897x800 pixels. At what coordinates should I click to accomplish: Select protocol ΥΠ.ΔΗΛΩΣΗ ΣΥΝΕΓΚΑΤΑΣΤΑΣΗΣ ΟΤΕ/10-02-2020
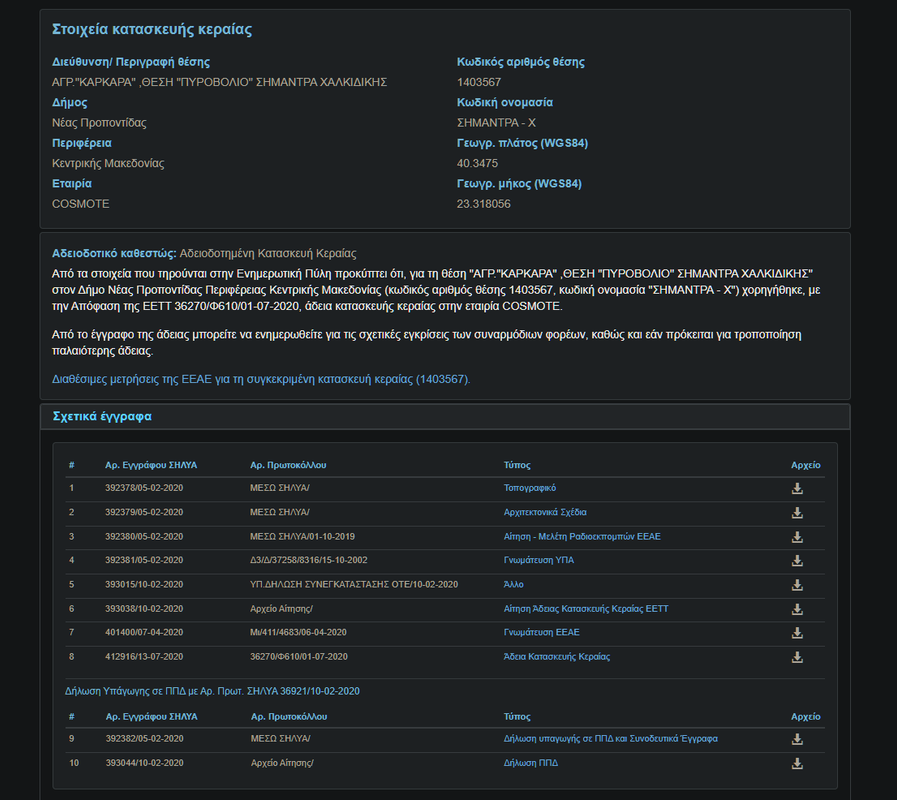(354, 584)
